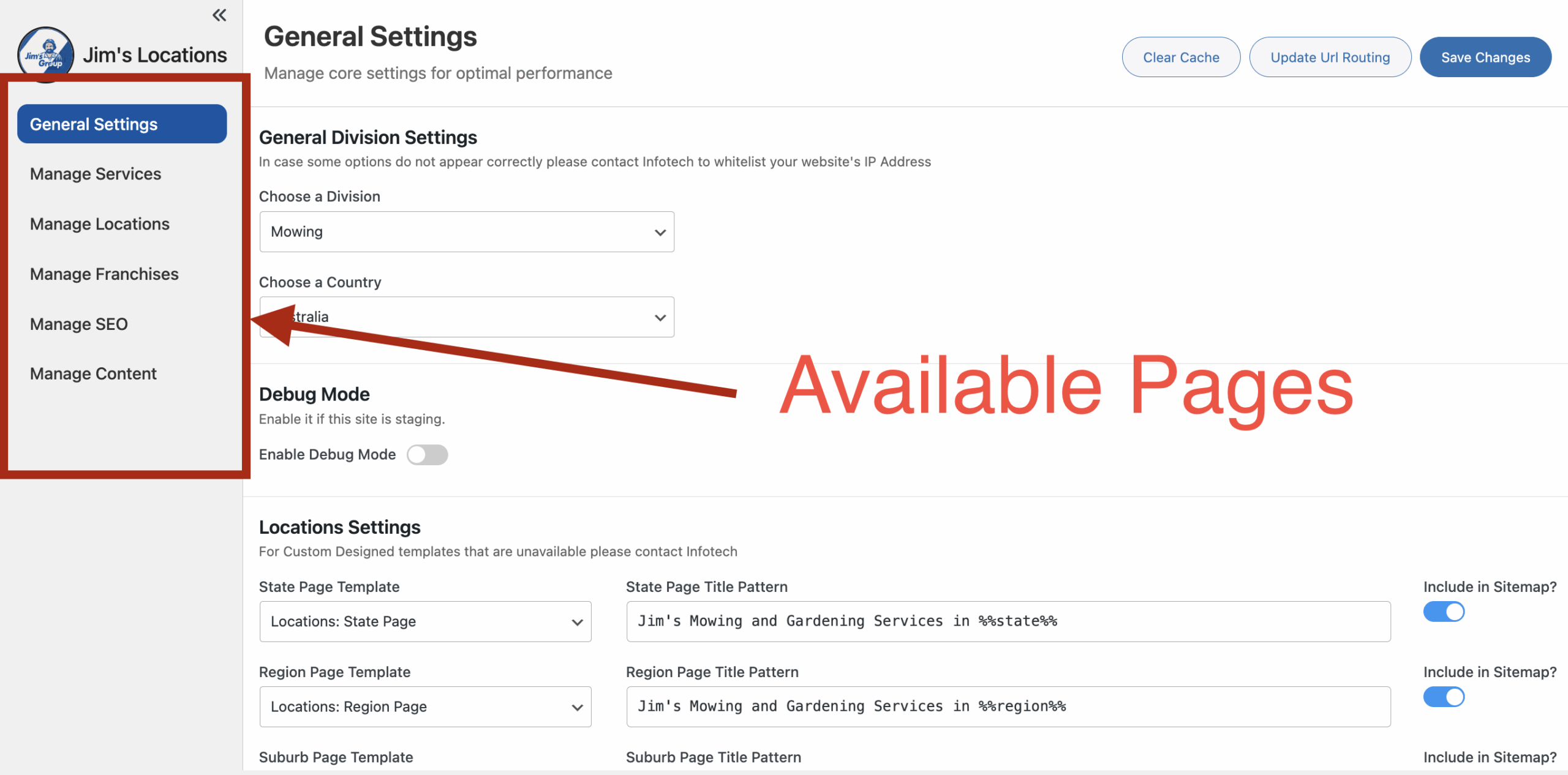Collapse the sidebar with double chevron icon
The width and height of the screenshot is (1568, 775).
pos(219,15)
